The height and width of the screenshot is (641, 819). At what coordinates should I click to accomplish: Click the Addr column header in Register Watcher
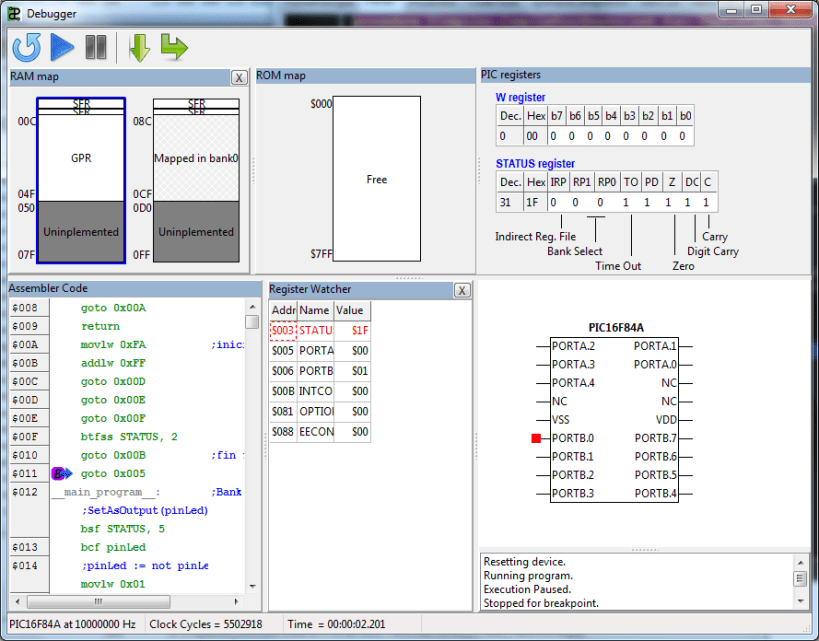pos(283,310)
